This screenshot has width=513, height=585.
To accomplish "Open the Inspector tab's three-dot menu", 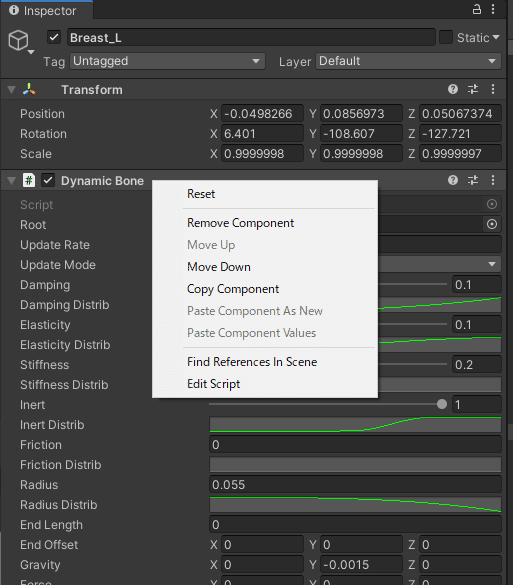I will click(493, 9).
